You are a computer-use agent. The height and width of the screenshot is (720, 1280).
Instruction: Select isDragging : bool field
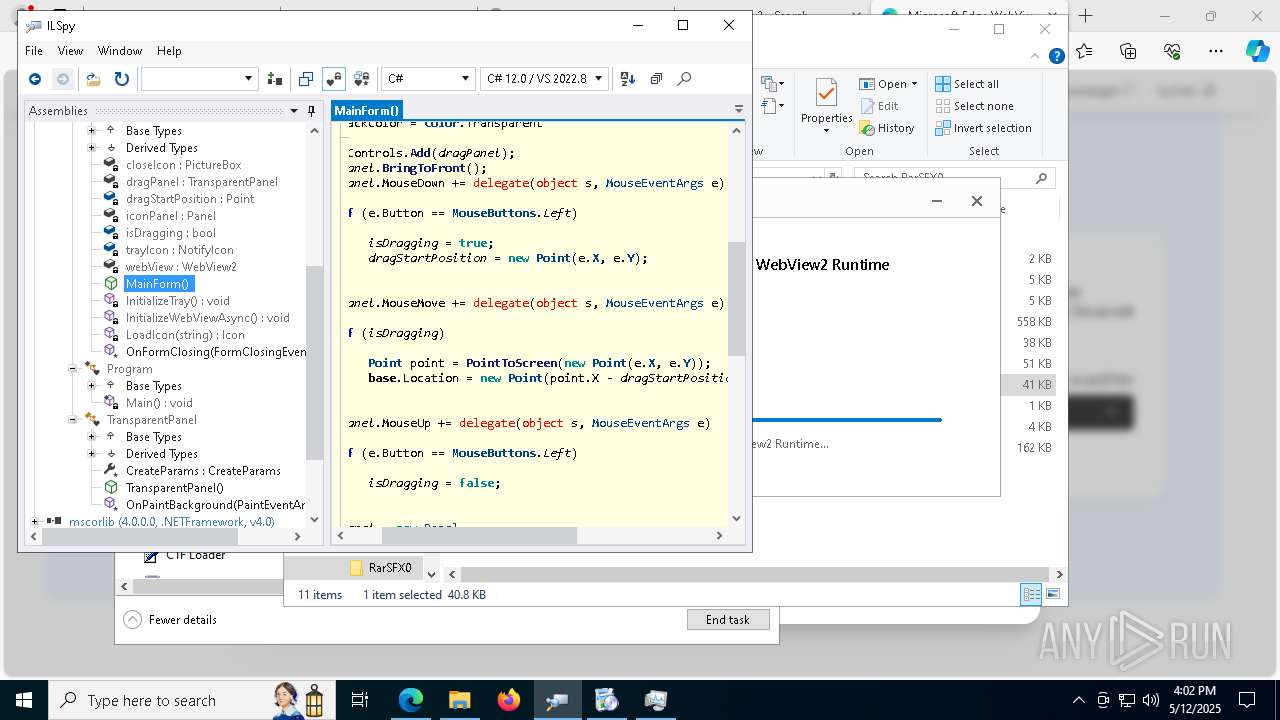coord(170,233)
